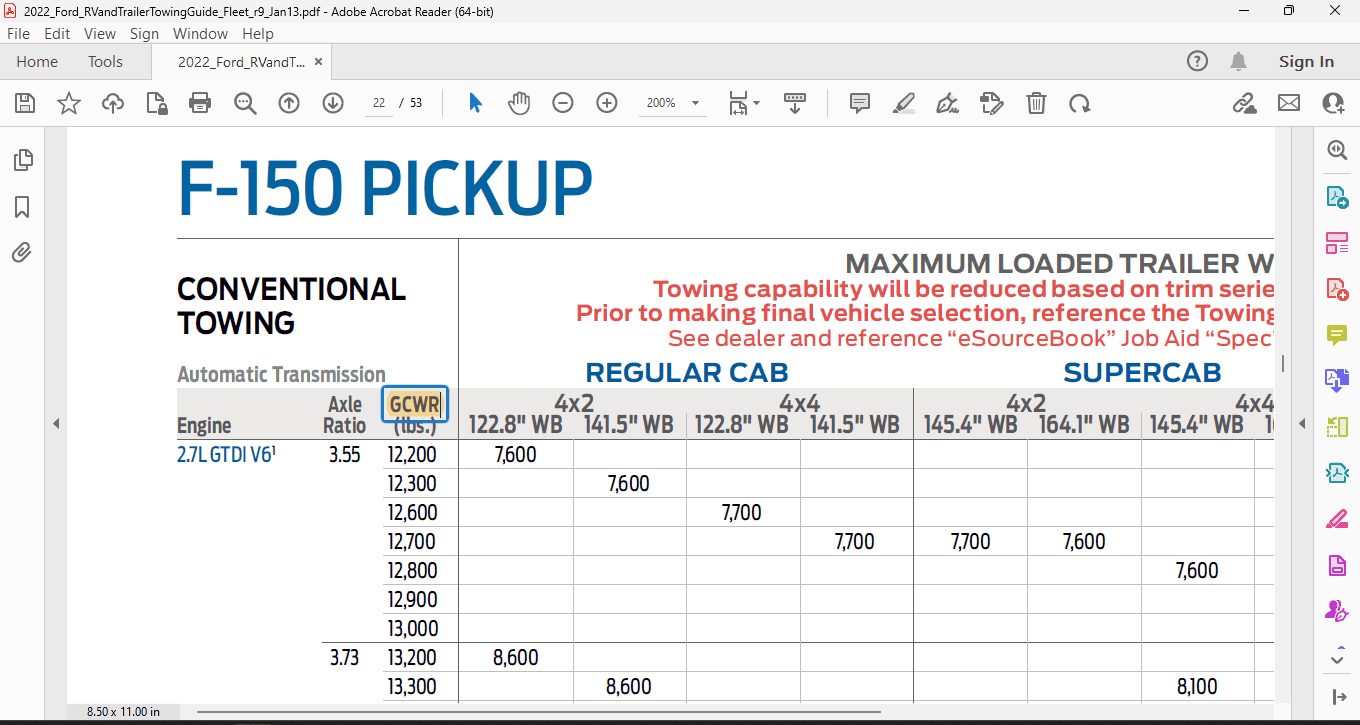Image resolution: width=1360 pixels, height=725 pixels.
Task: Open Combine Files tool in right pane
Action: (x=1337, y=381)
